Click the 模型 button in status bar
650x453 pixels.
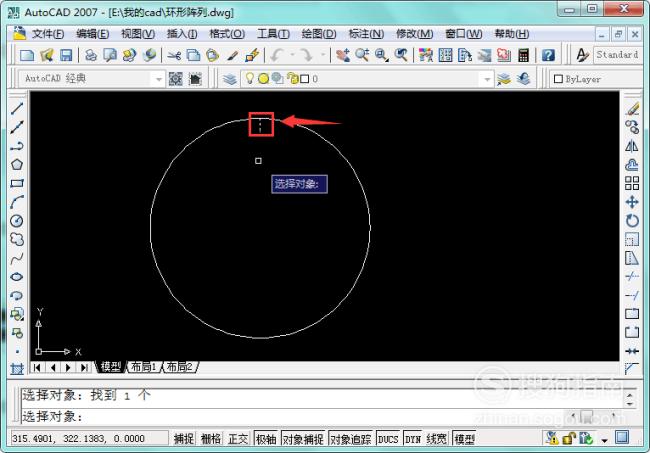coord(464,438)
